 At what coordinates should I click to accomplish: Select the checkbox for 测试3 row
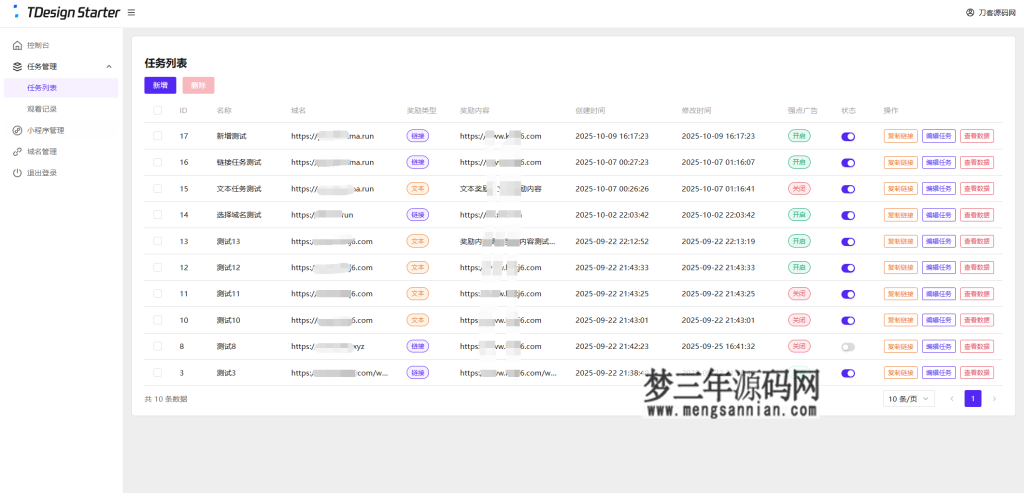click(x=157, y=372)
